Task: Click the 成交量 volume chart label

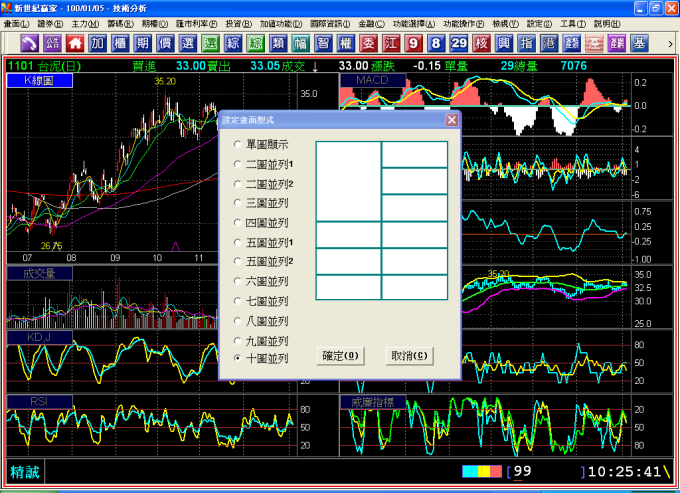Action: (x=39, y=273)
